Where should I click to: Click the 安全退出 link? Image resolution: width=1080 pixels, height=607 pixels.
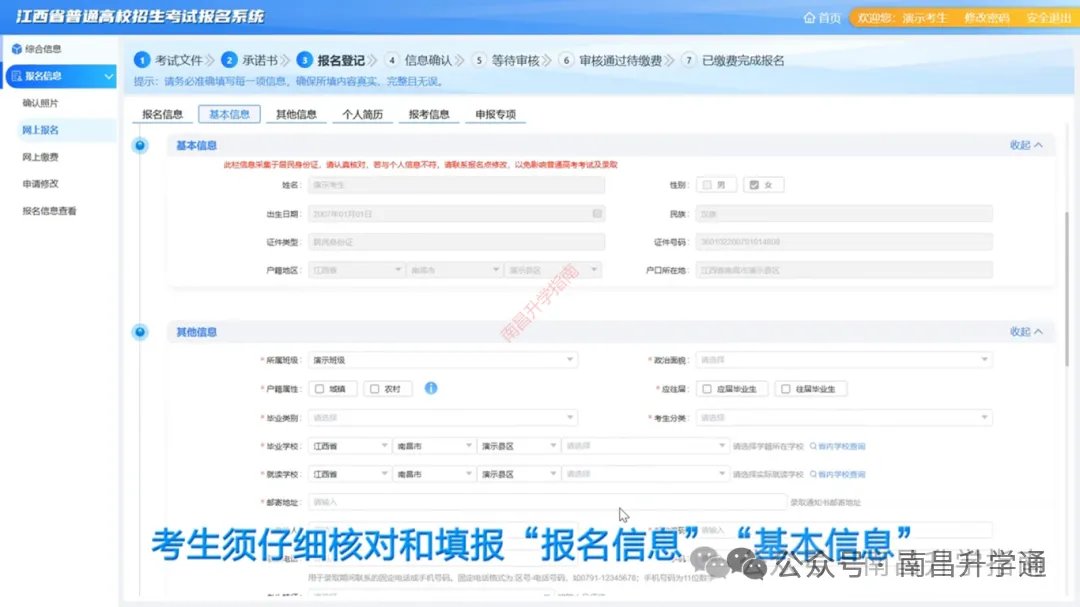tap(1048, 18)
